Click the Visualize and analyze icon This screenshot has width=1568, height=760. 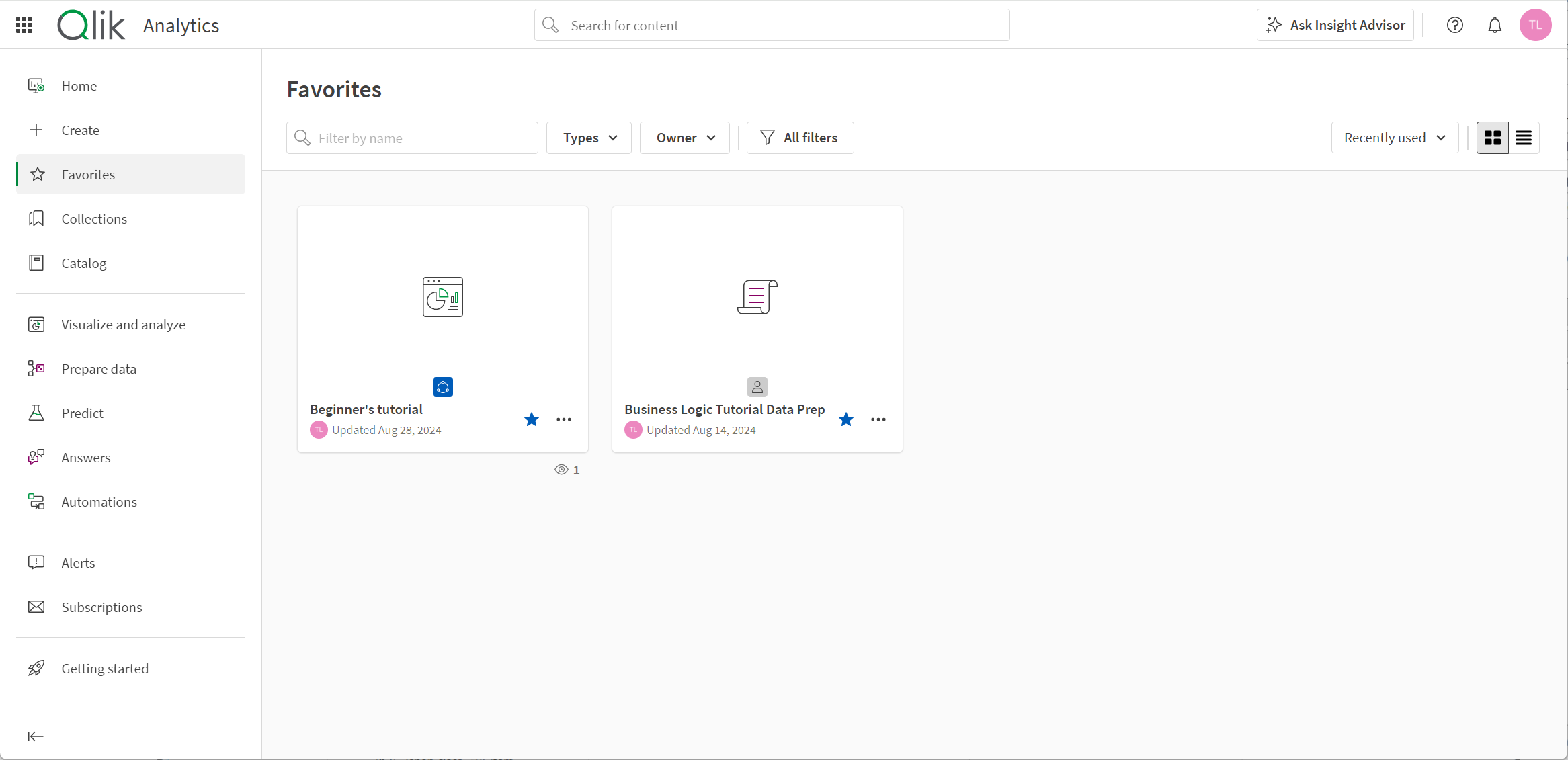coord(36,323)
